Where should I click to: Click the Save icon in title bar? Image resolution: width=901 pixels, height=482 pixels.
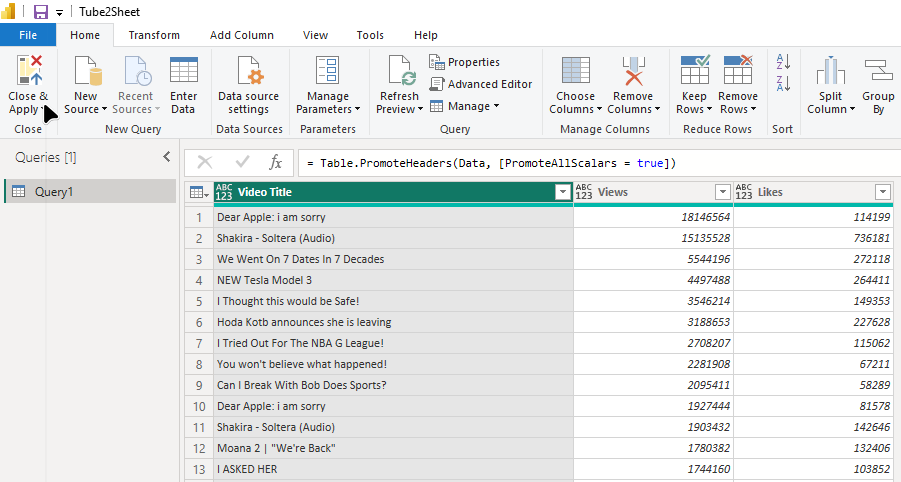tap(40, 11)
